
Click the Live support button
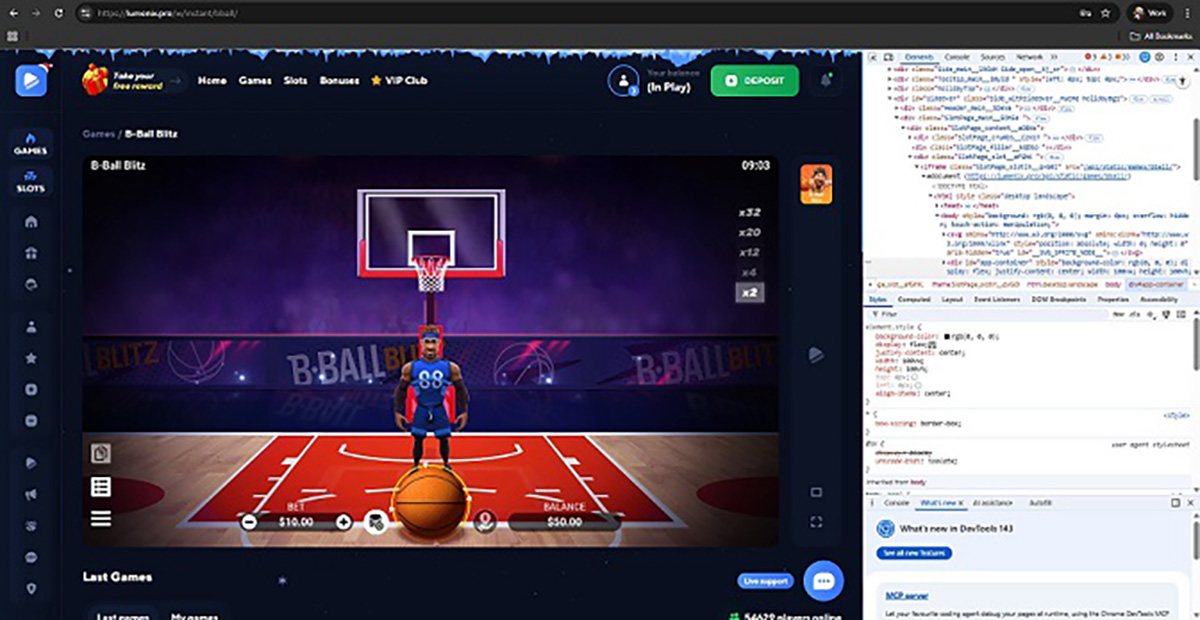[x=766, y=581]
